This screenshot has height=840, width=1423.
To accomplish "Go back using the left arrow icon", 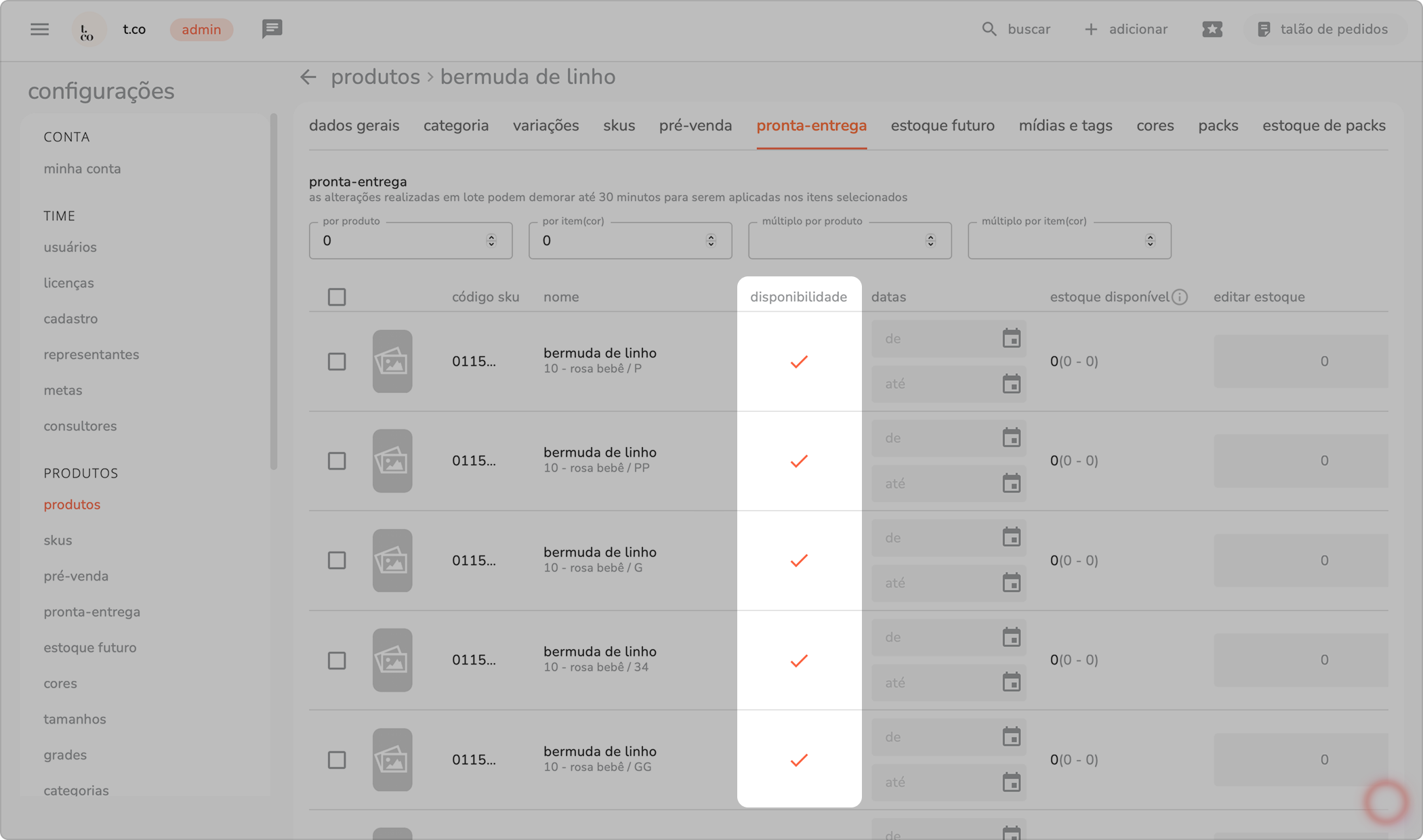I will [x=308, y=77].
